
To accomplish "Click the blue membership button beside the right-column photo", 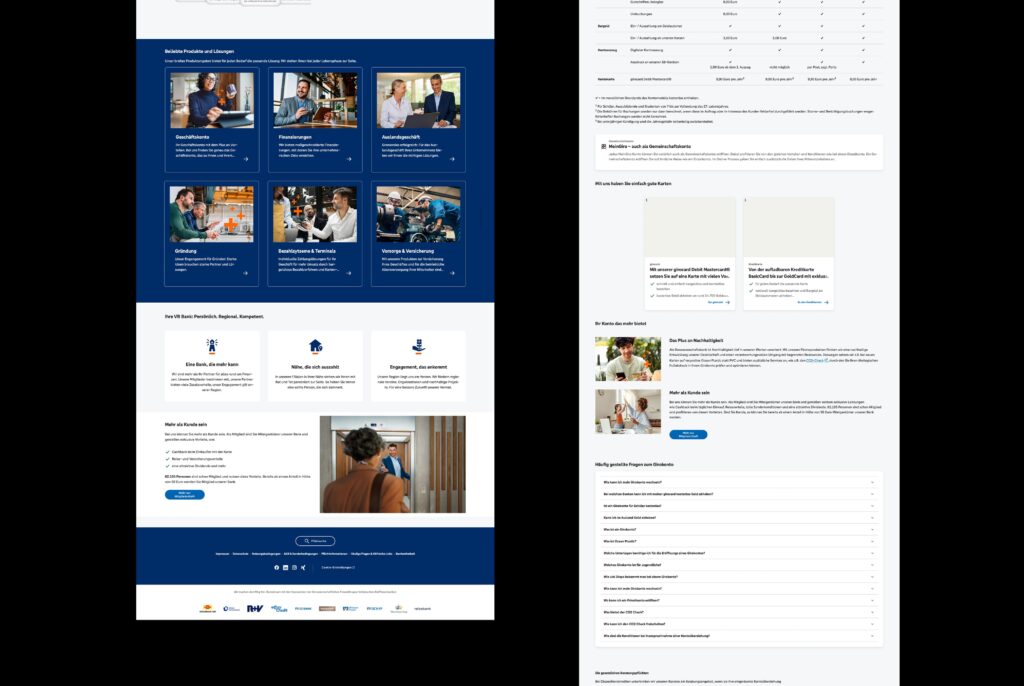I will click(x=688, y=435).
